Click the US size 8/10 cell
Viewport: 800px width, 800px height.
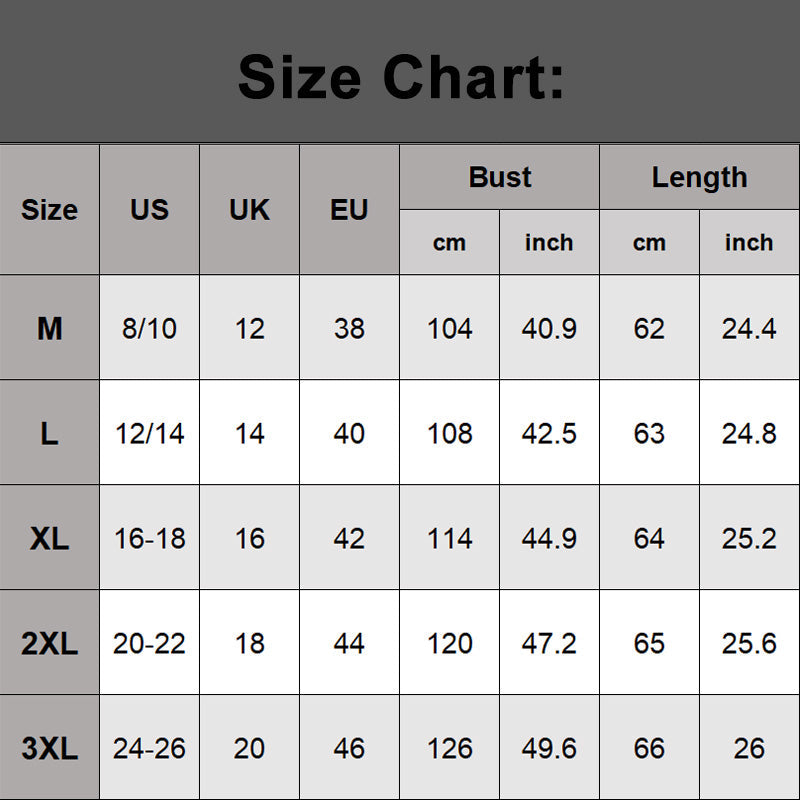(x=149, y=328)
